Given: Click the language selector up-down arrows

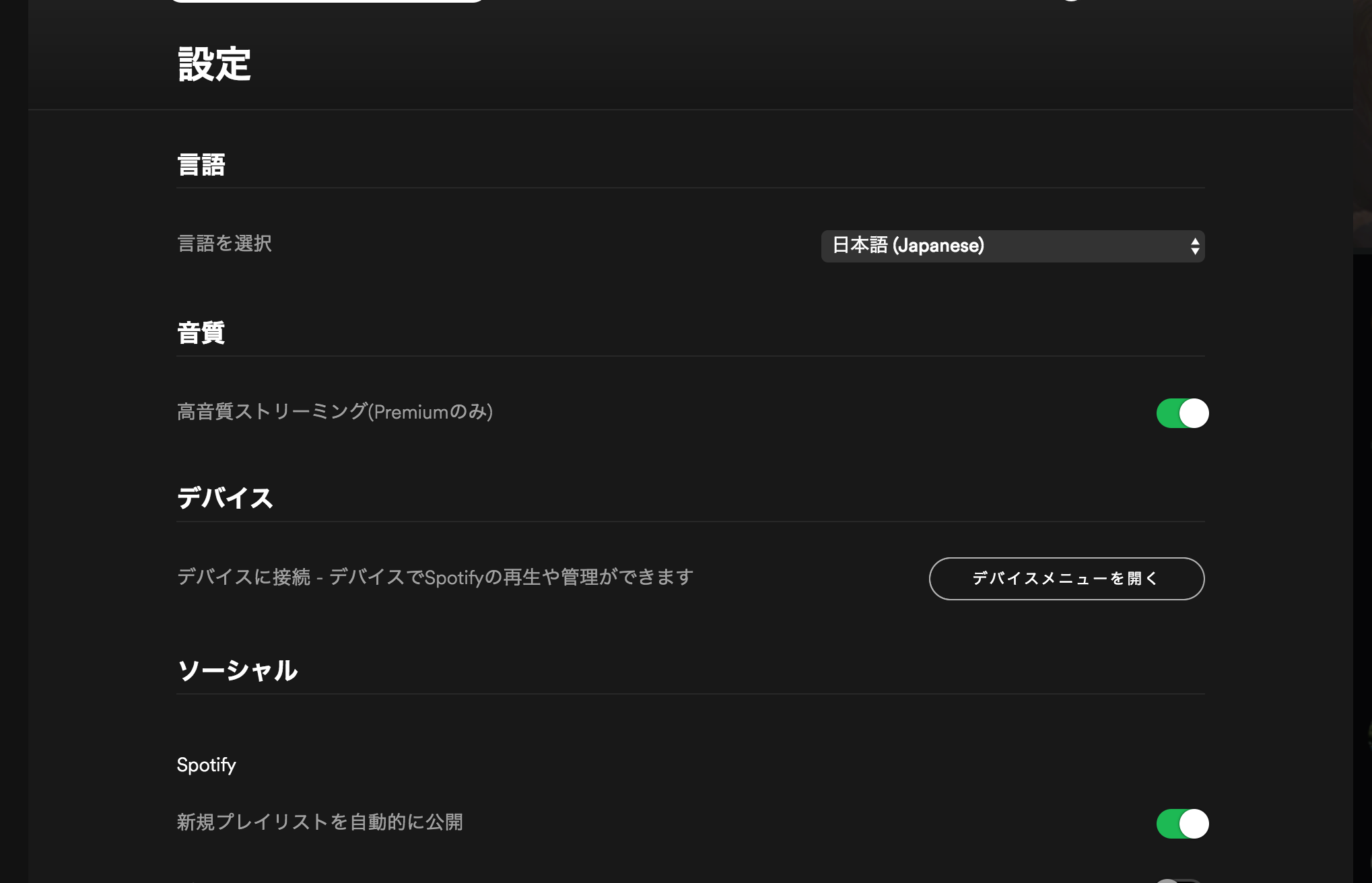Looking at the screenshot, I should (1195, 246).
